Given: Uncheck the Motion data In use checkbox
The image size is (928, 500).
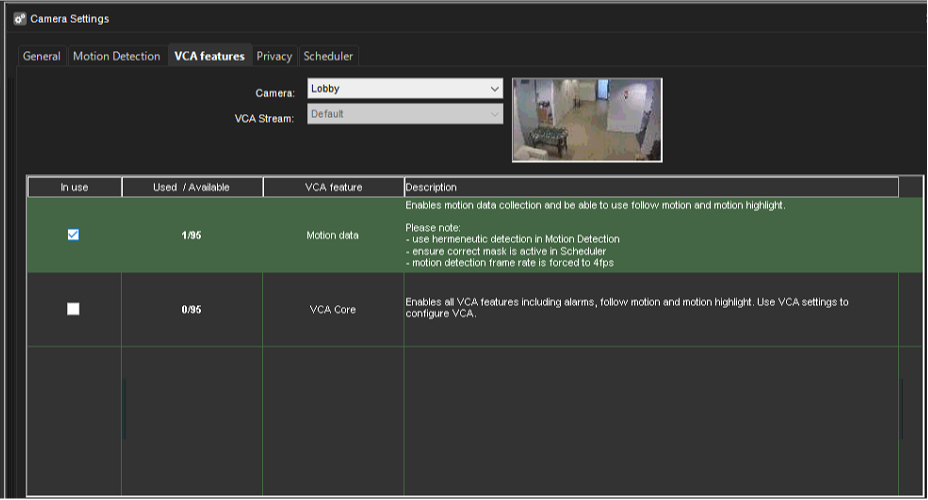Looking at the screenshot, I should (x=73, y=235).
